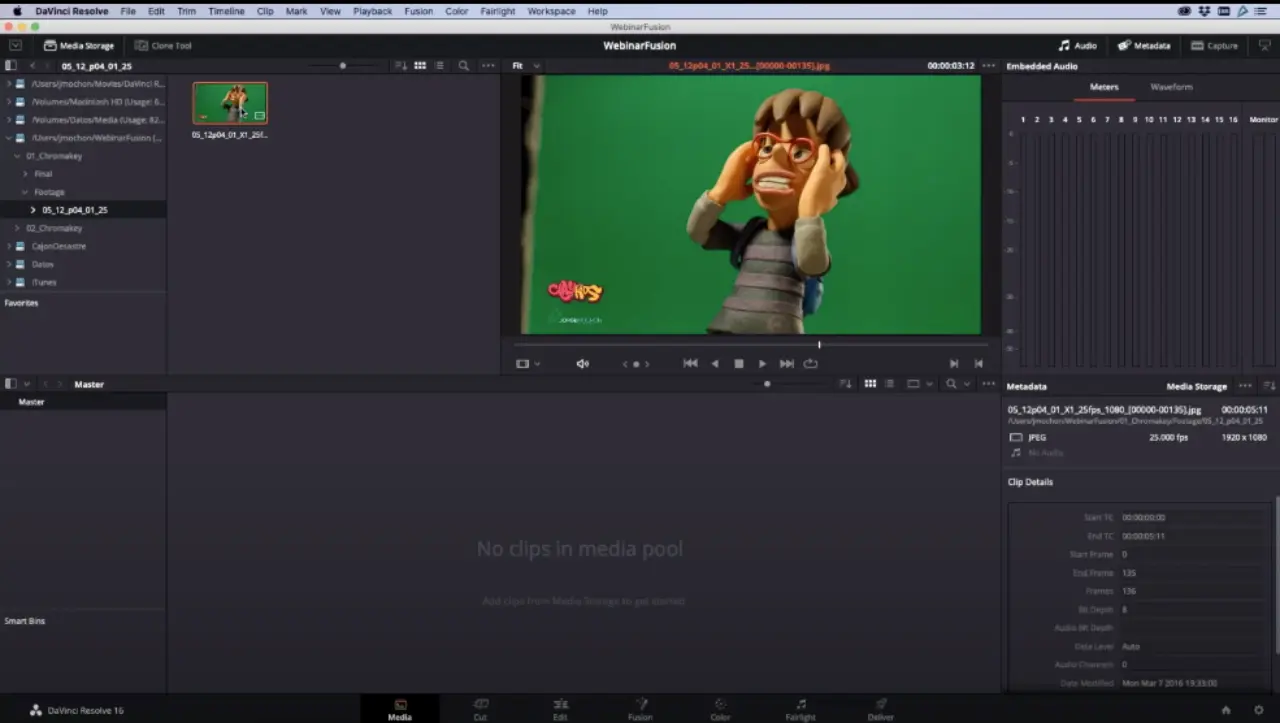Screen dimensions: 1280x723
Task: Click the Metadata panel button
Action: 1144,46
